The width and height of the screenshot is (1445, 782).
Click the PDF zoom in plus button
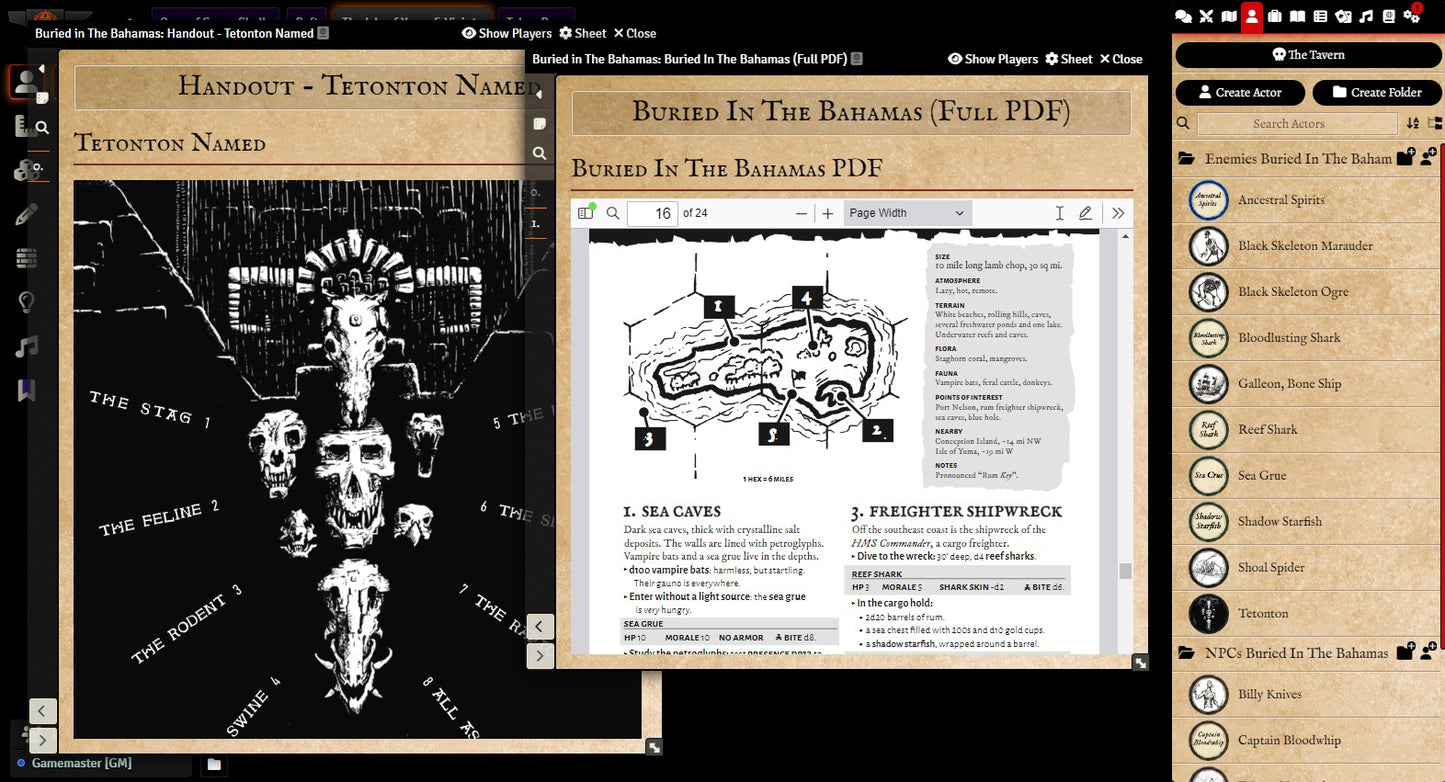827,213
